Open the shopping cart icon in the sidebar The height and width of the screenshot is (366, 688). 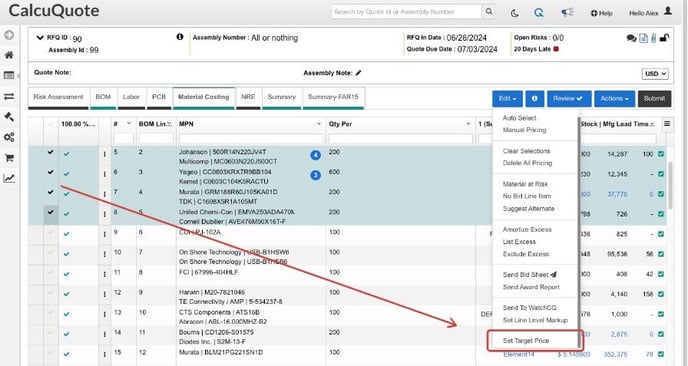(x=9, y=158)
